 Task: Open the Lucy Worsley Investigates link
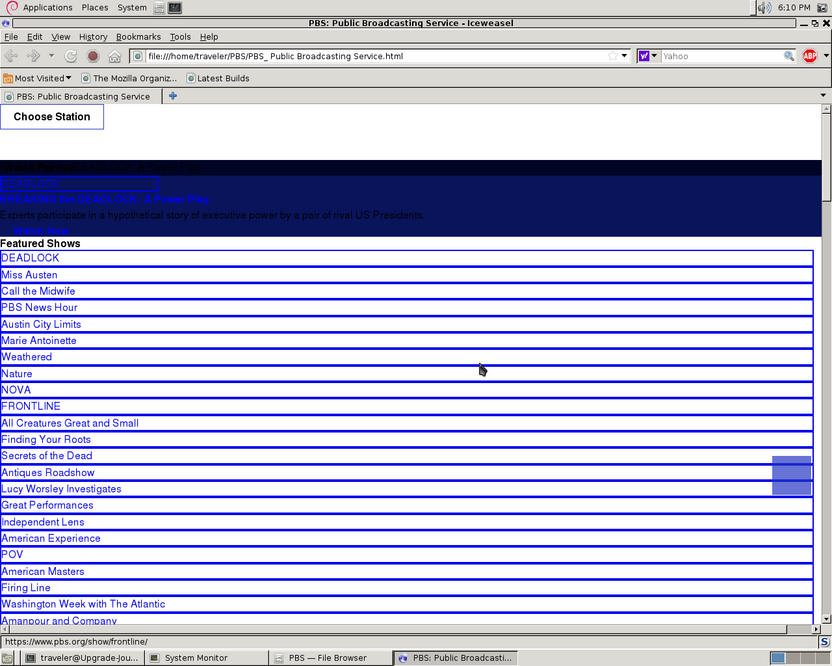(406, 489)
